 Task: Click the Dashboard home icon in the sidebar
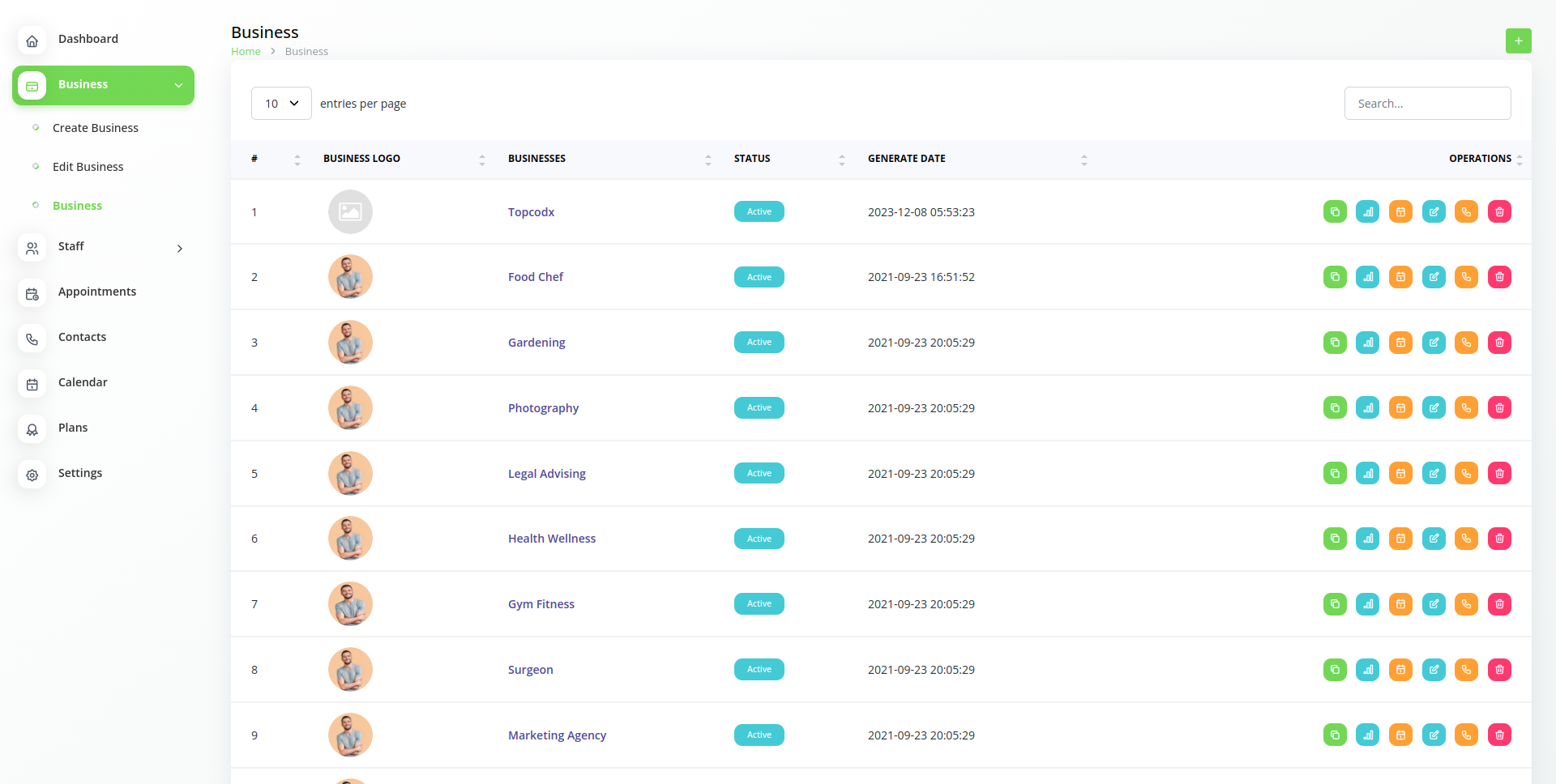coord(32,40)
